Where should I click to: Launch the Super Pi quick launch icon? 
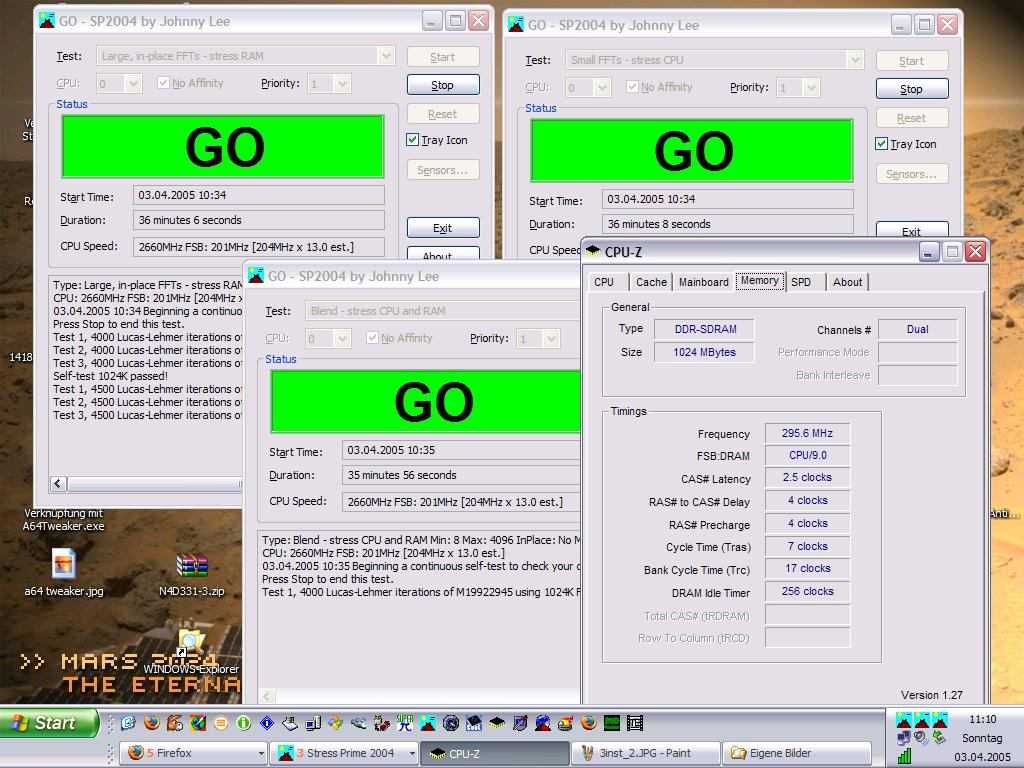point(406,723)
